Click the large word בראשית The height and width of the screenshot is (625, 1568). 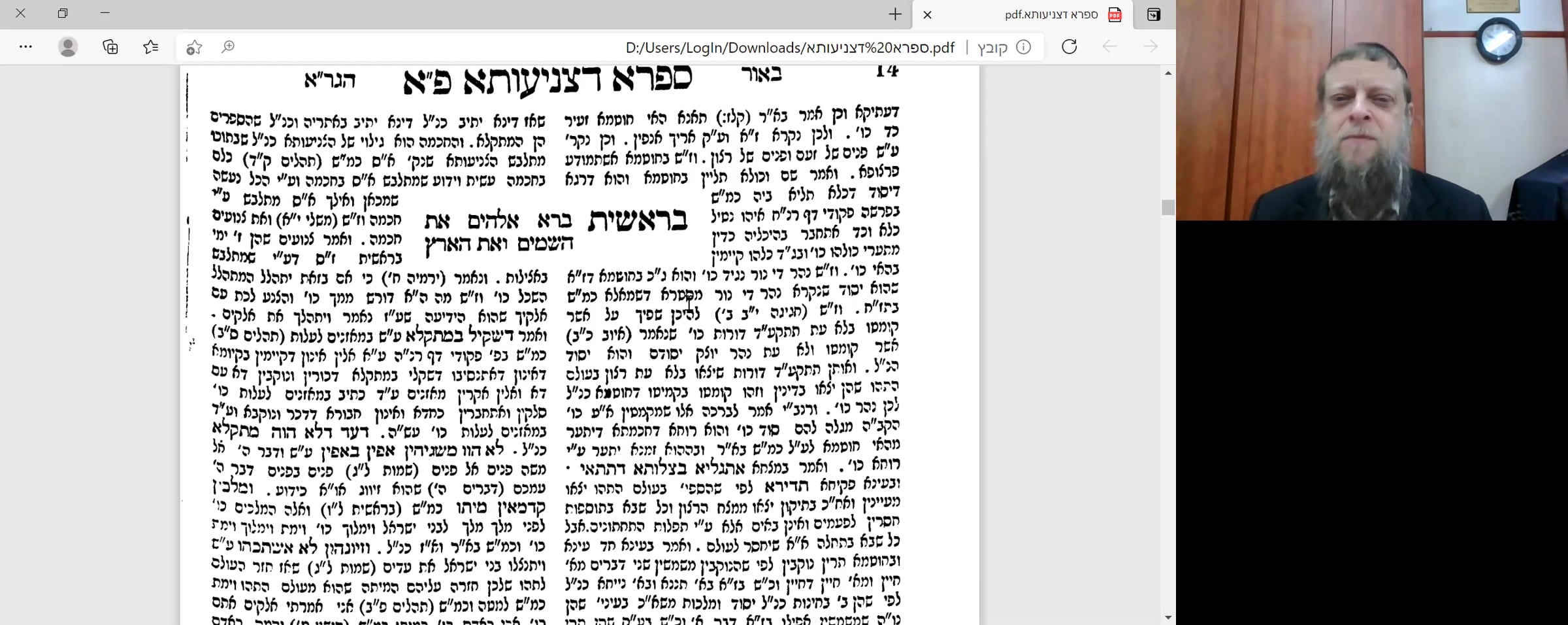pyautogui.click(x=638, y=220)
